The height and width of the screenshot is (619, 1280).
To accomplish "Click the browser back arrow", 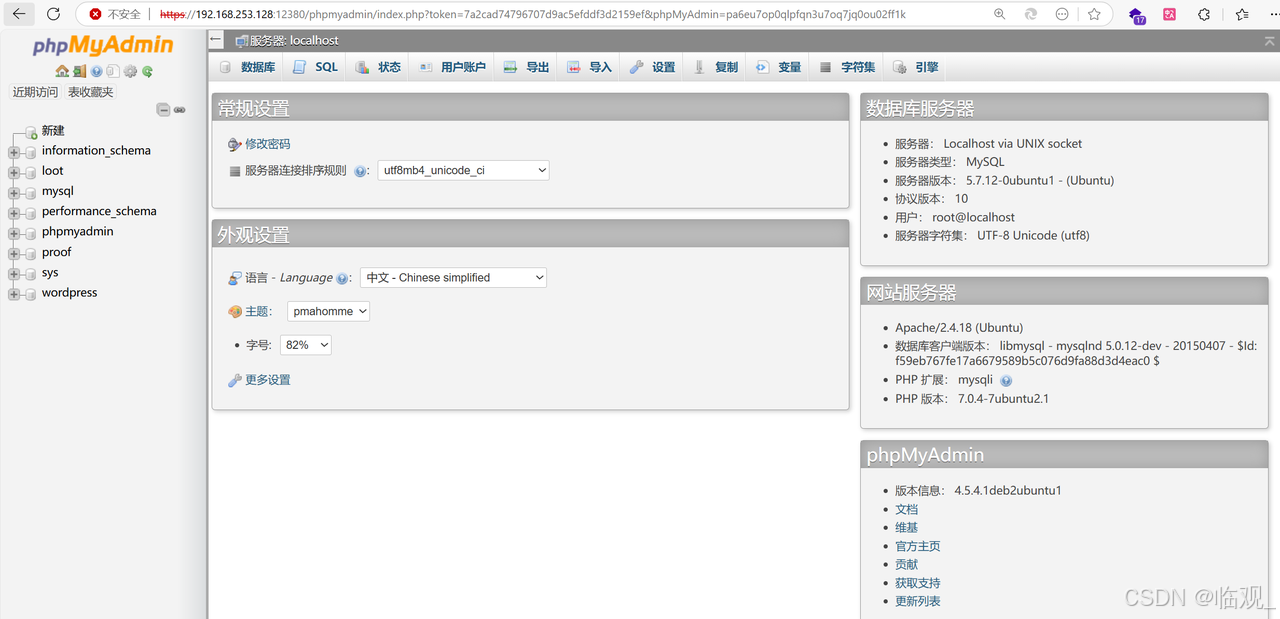I will click(19, 14).
